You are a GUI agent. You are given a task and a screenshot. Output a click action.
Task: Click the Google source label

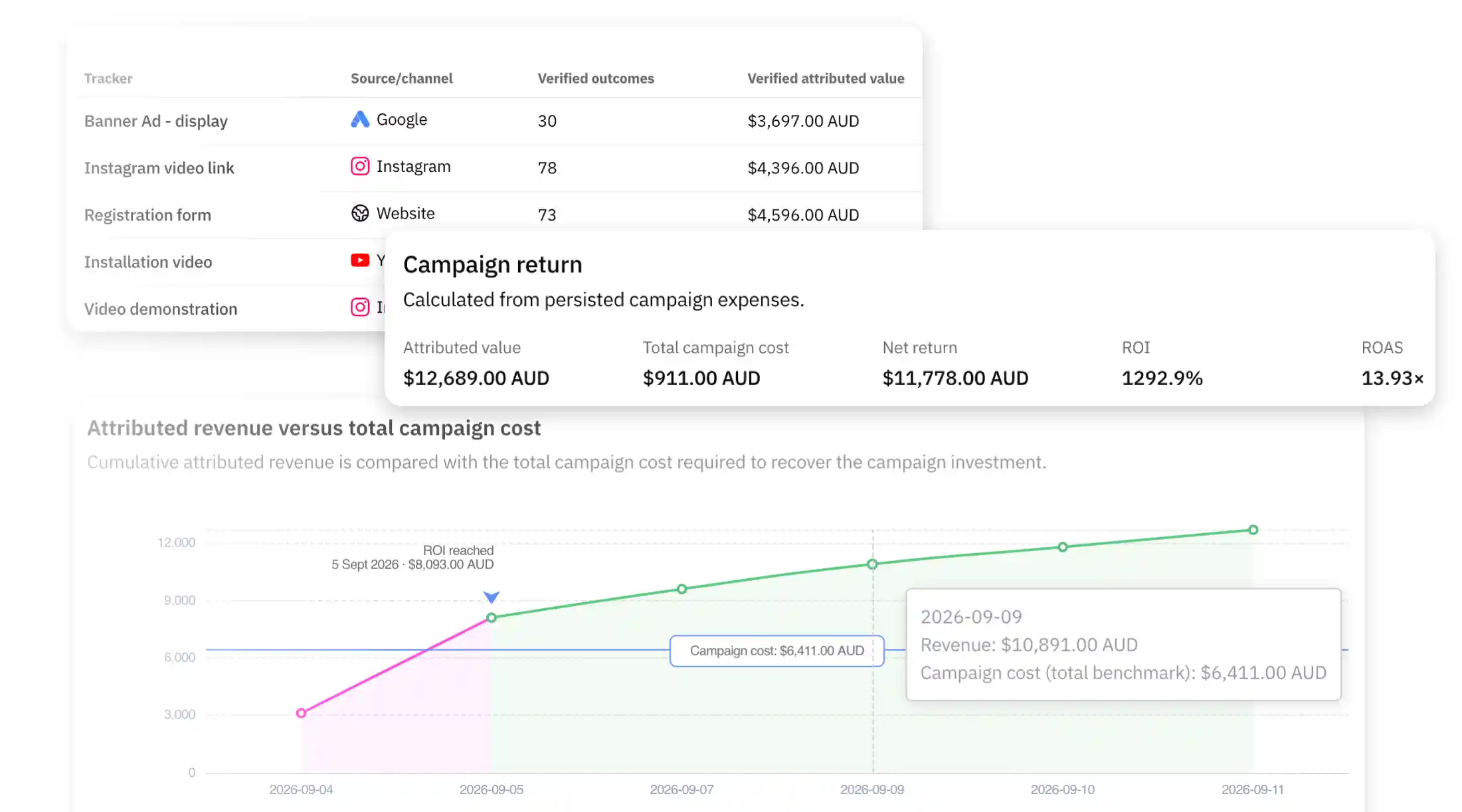(402, 120)
